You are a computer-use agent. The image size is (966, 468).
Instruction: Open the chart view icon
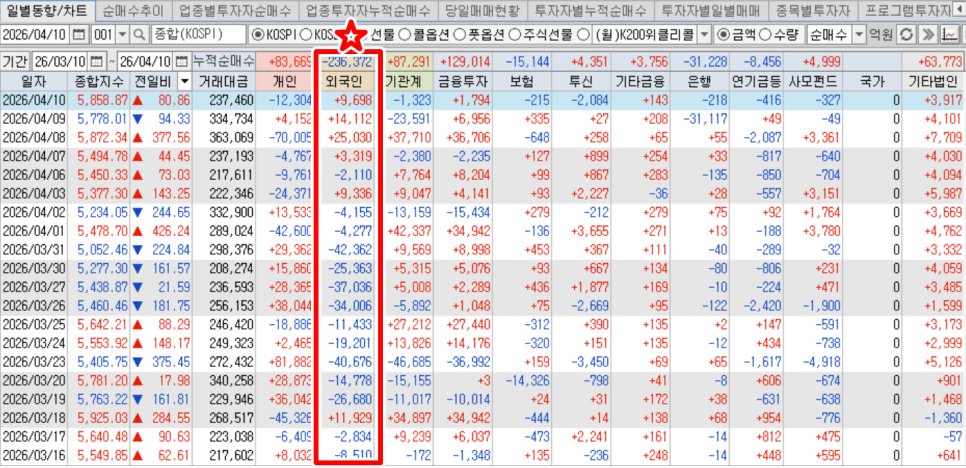point(948,34)
